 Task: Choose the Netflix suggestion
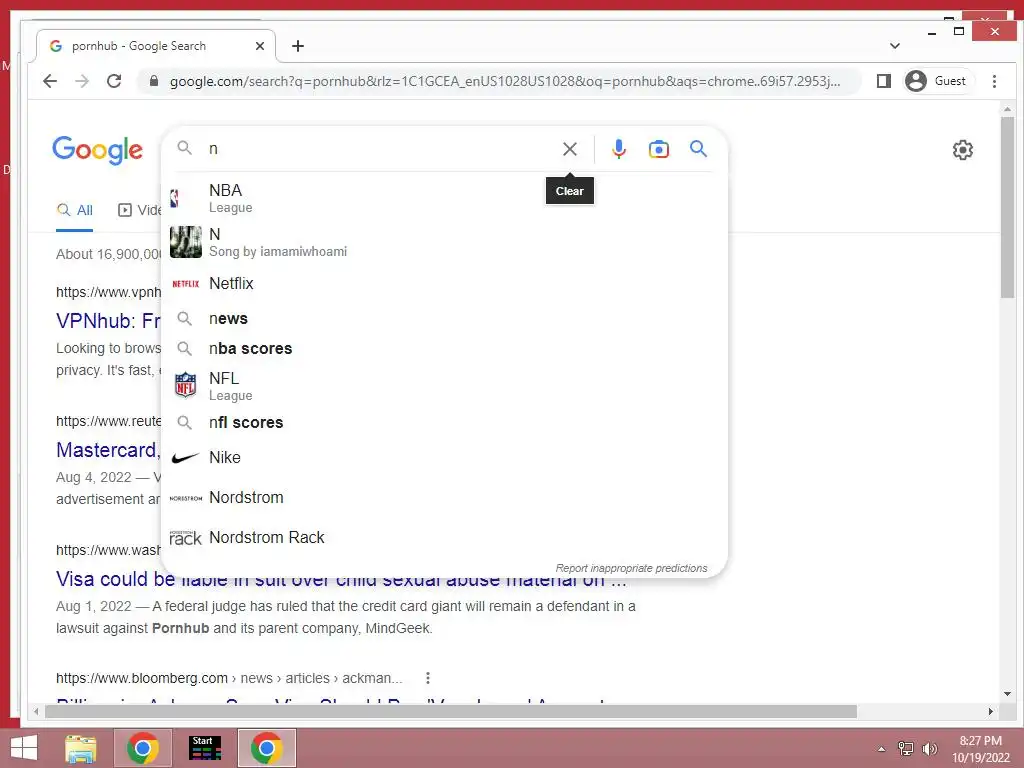[x=444, y=283]
